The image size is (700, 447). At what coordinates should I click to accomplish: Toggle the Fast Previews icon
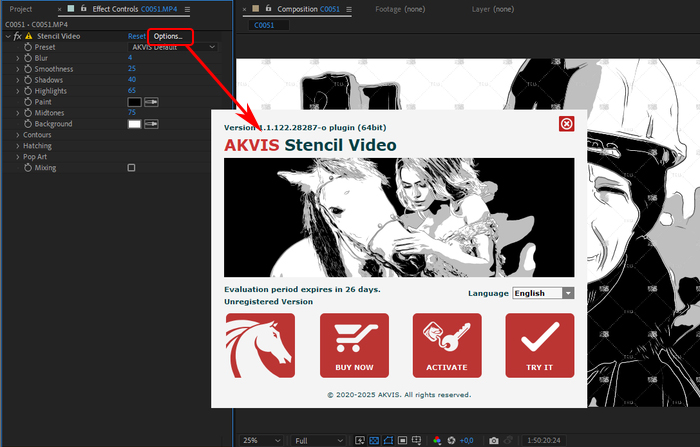tap(360, 440)
